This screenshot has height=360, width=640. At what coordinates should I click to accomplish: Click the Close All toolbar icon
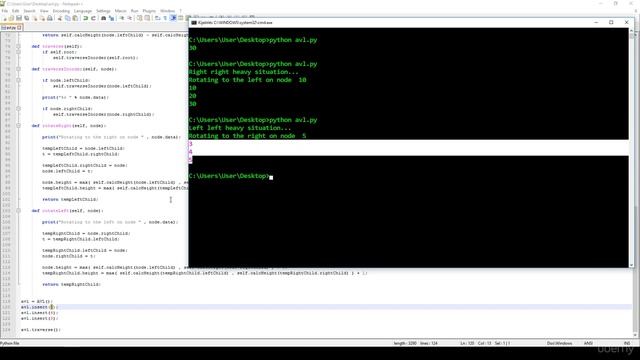(42, 18)
